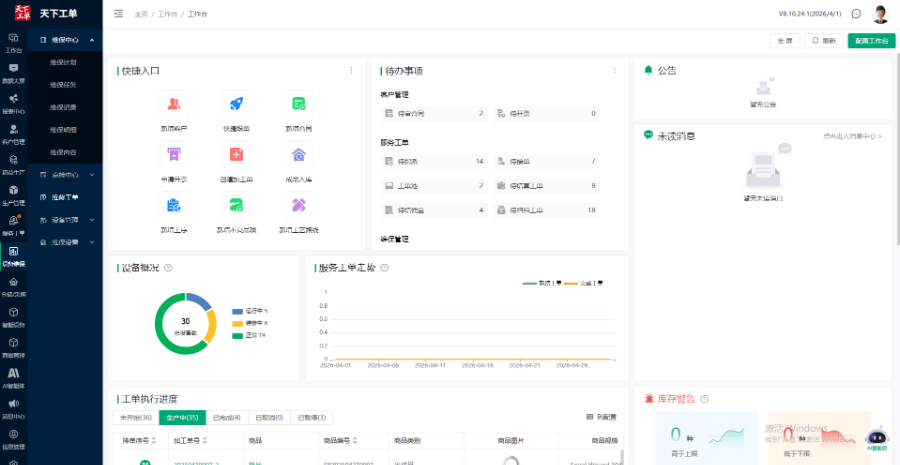Click the help icon next to 服务工单走势
The width and height of the screenshot is (900, 465).
click(385, 268)
